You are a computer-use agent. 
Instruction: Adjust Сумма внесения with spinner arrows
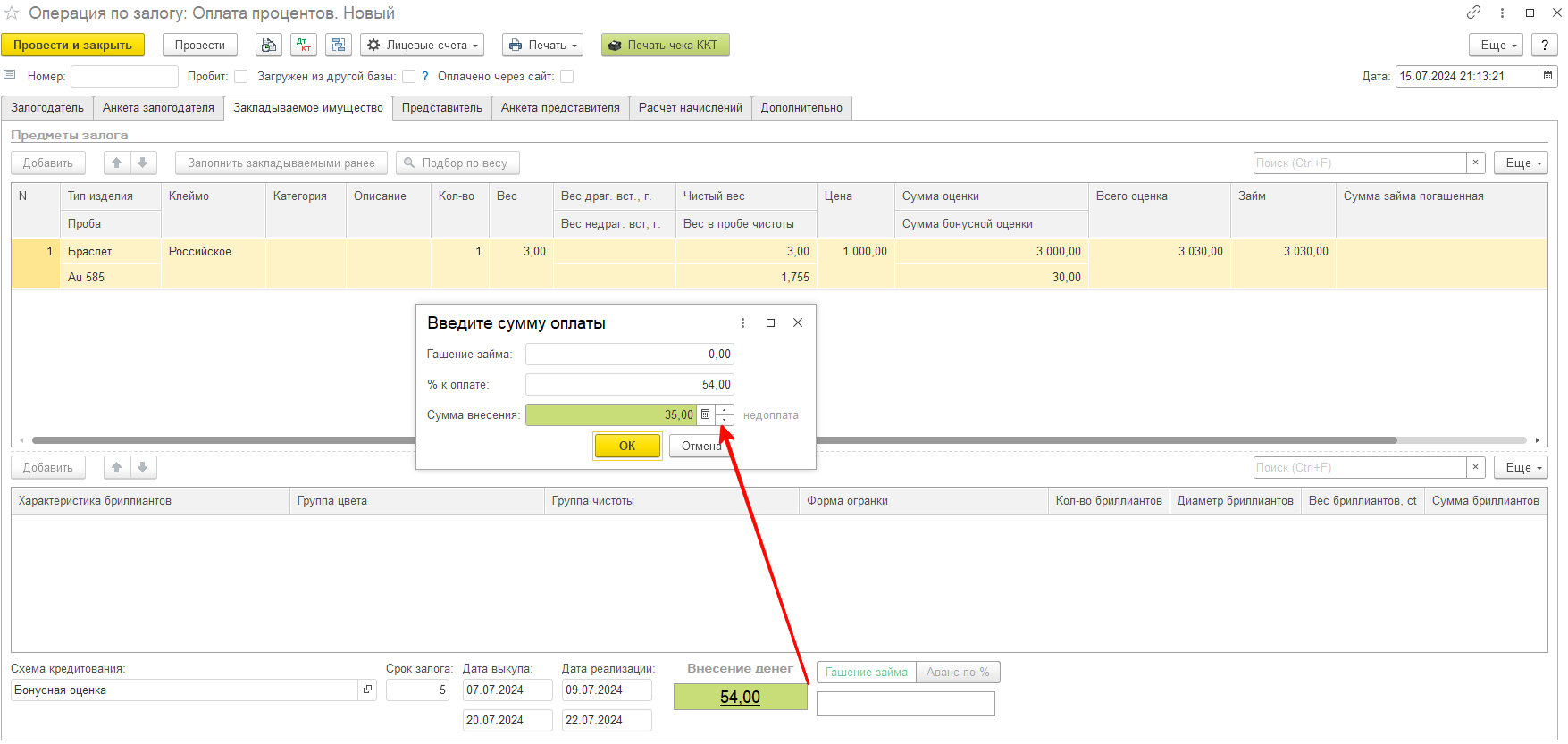click(x=725, y=414)
